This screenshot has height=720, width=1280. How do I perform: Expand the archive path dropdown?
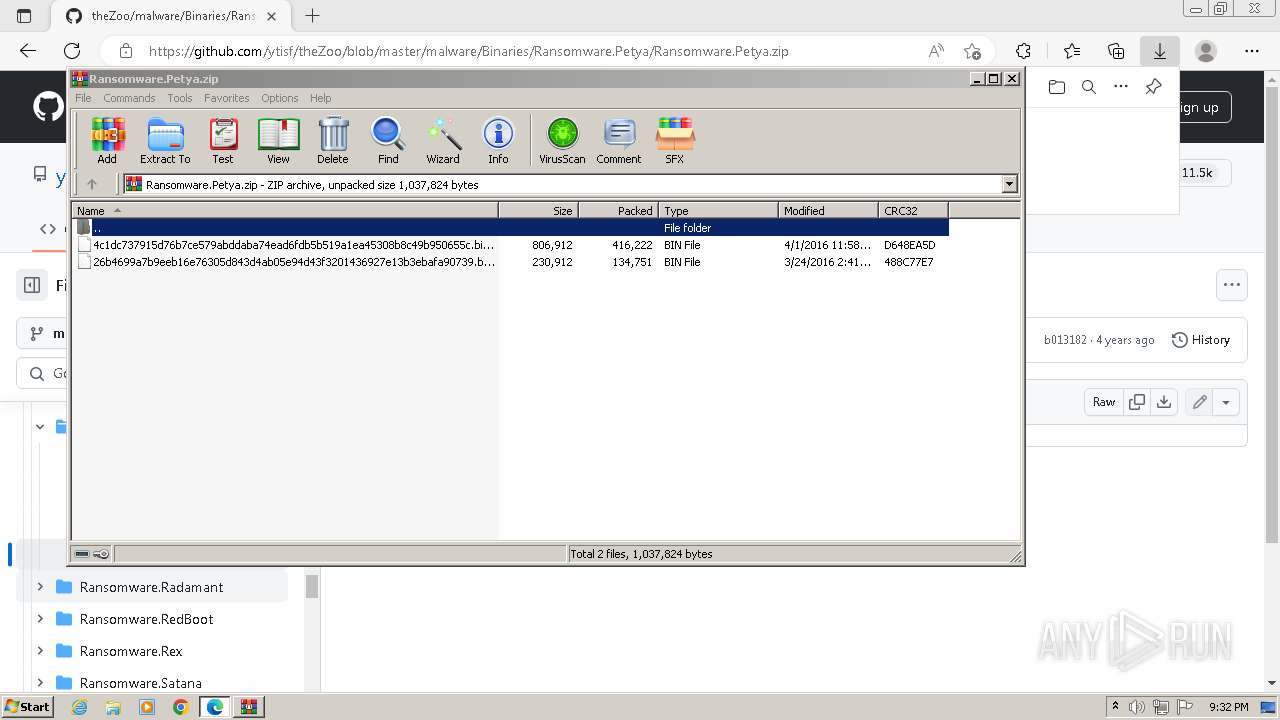(1009, 184)
